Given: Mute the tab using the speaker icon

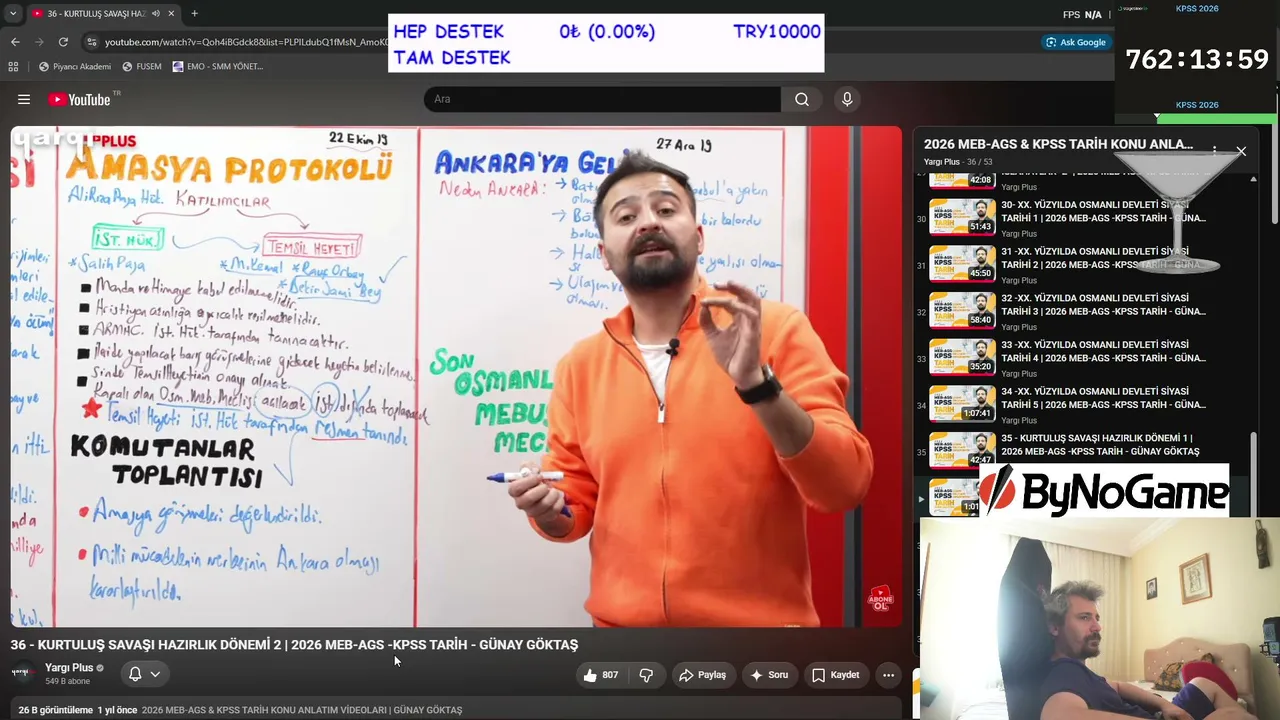Looking at the screenshot, I should coord(154,13).
